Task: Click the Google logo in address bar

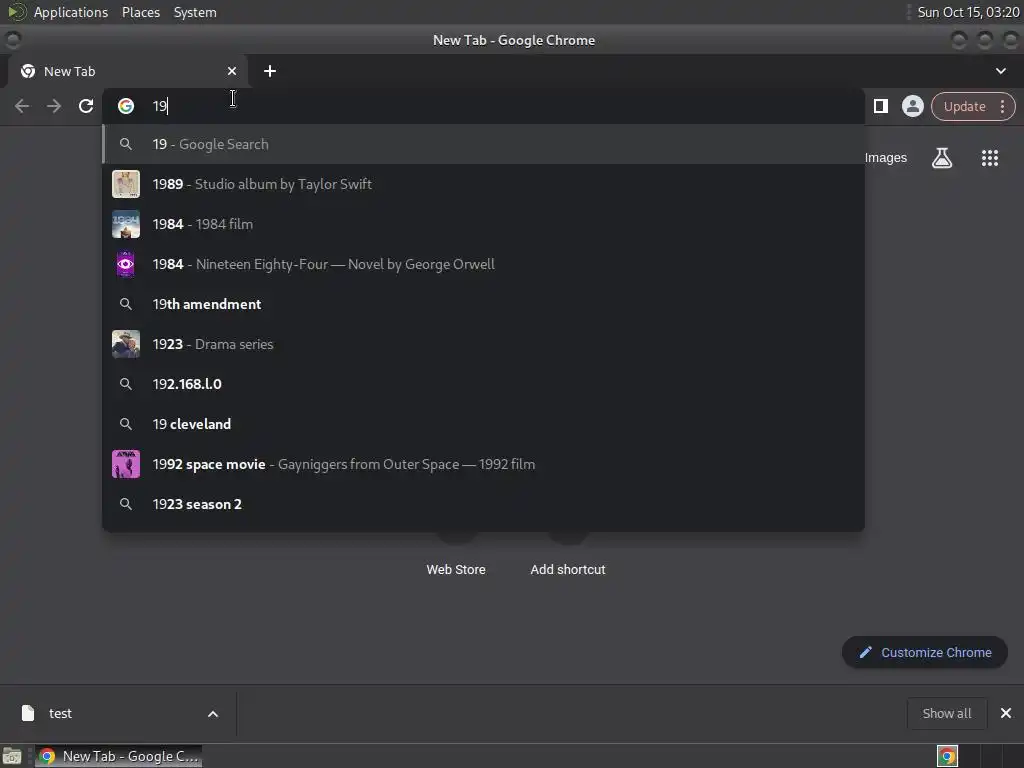Action: click(126, 106)
